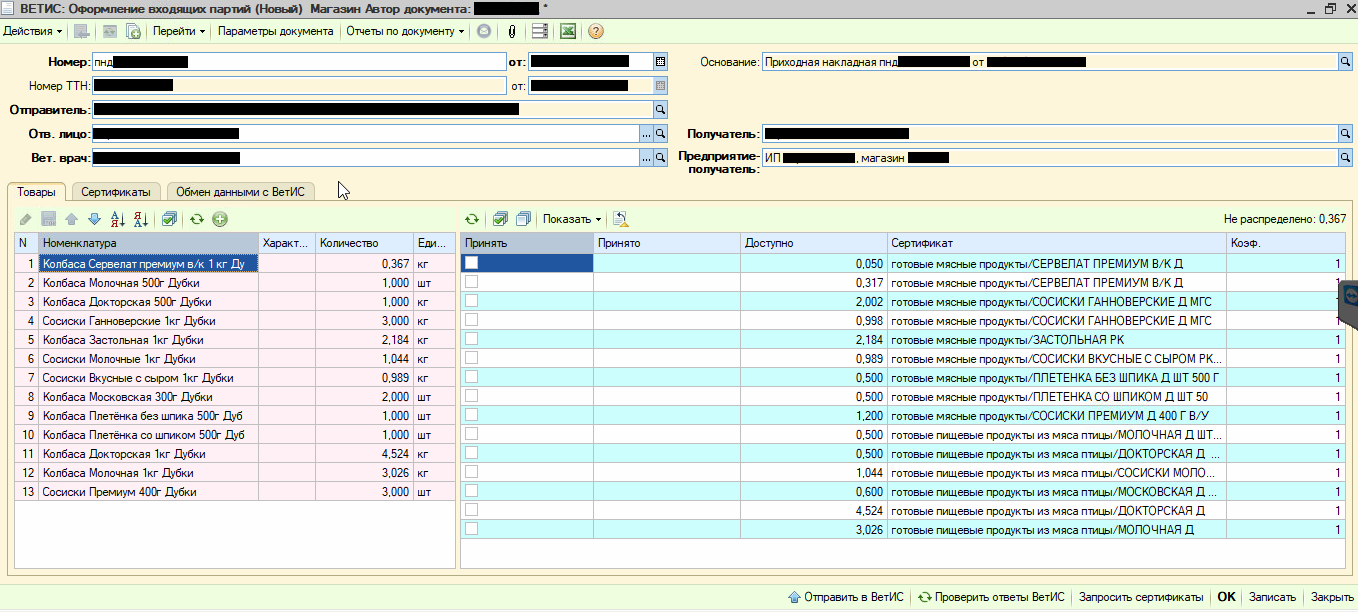Select row Колбаса Московская 300г Дубки
This screenshot has width=1358, height=612.
234,396
